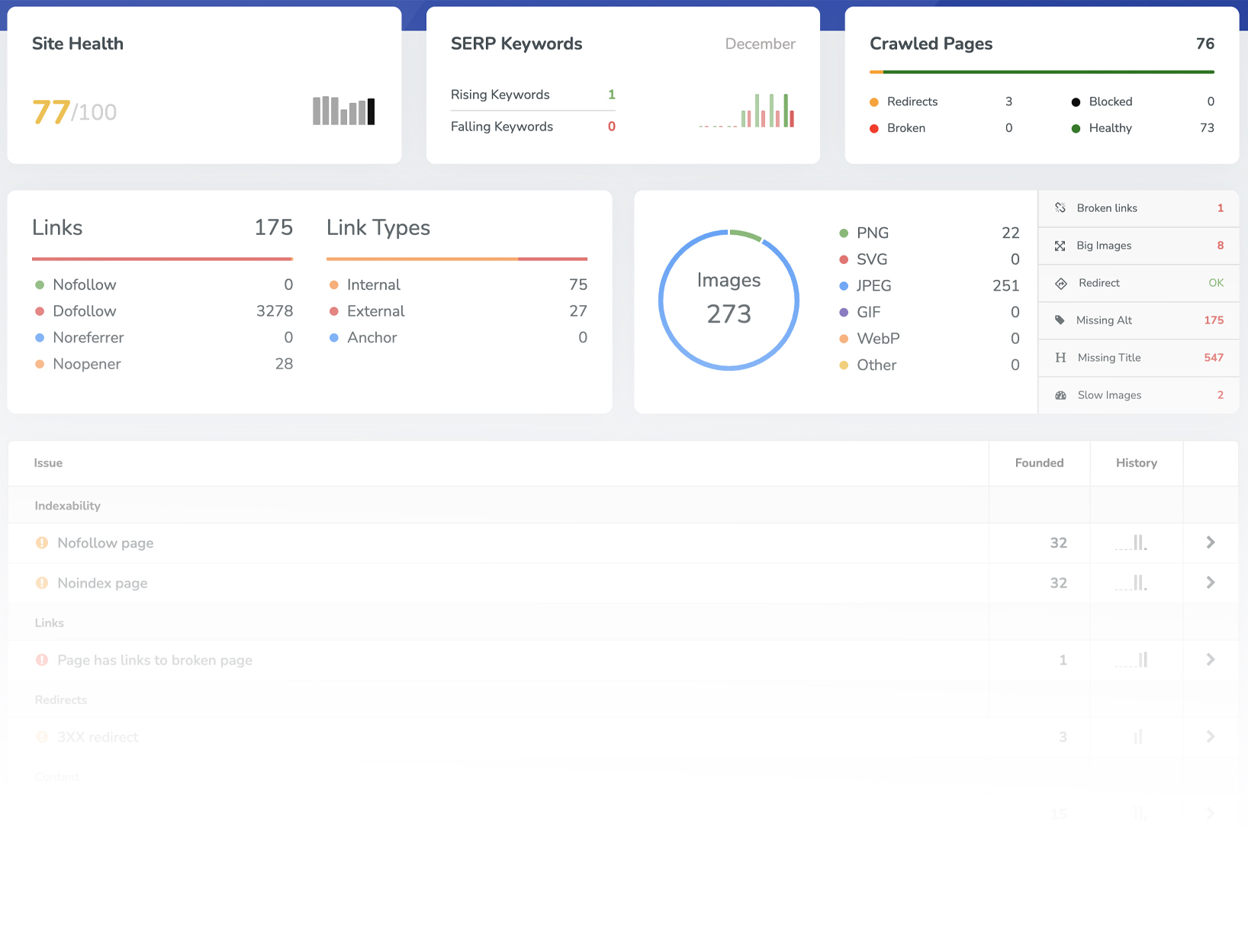1248x952 pixels.
Task: Click the Noreferrer links entry
Action: [164, 337]
